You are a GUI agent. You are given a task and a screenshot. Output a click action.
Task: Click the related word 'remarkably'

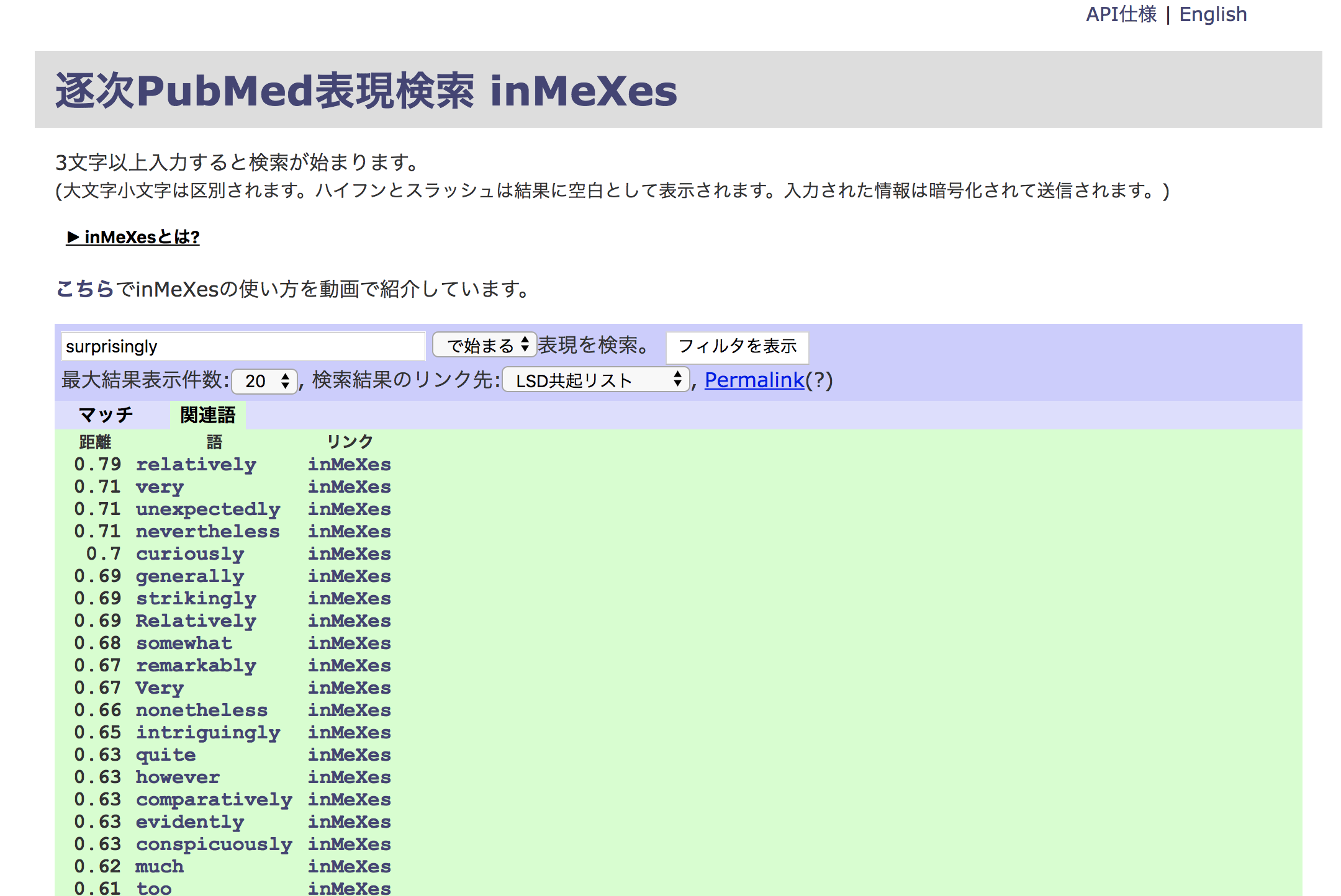196,665
